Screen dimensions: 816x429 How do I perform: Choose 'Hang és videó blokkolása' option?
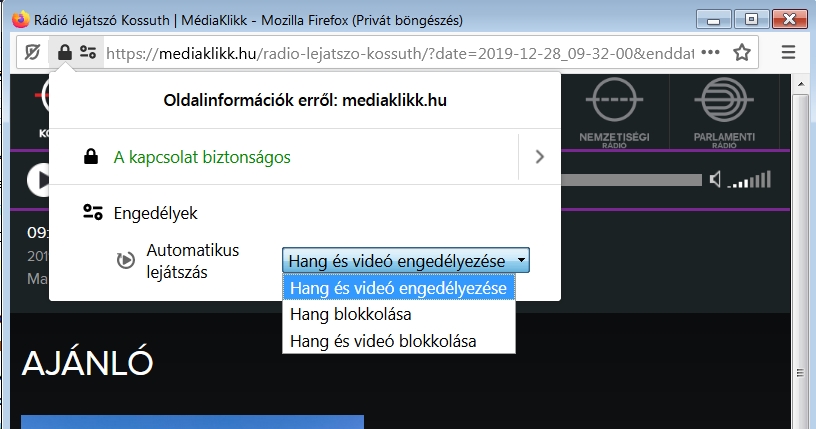click(399, 341)
